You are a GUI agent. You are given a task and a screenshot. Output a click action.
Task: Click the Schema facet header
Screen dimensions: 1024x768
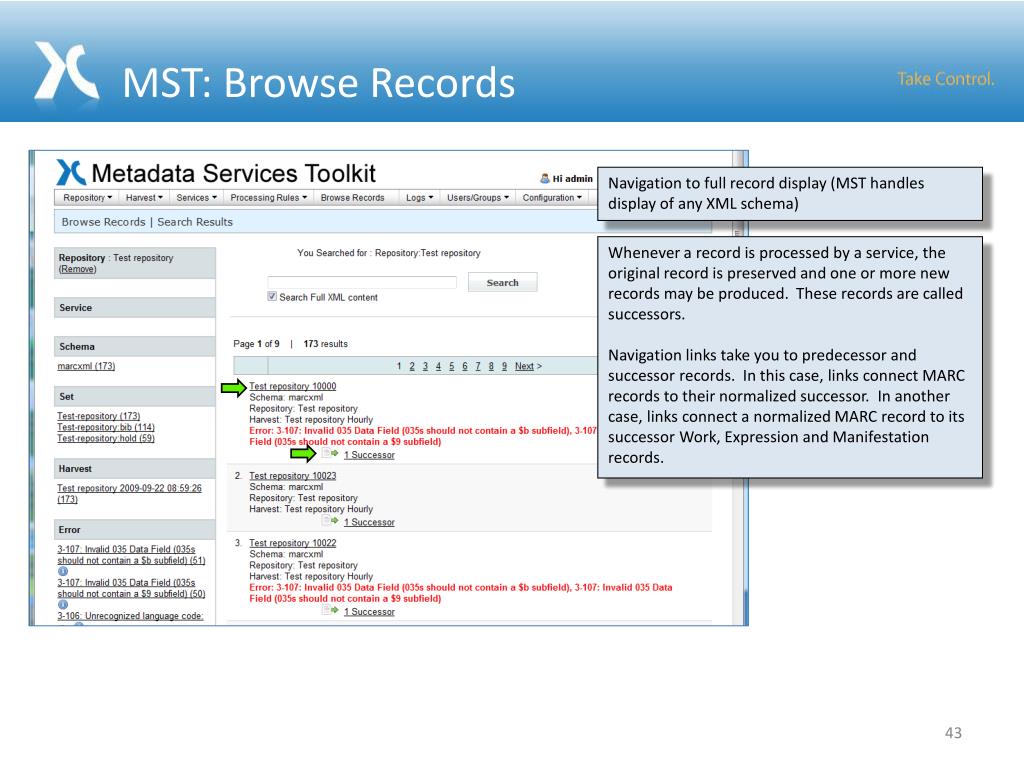[135, 346]
